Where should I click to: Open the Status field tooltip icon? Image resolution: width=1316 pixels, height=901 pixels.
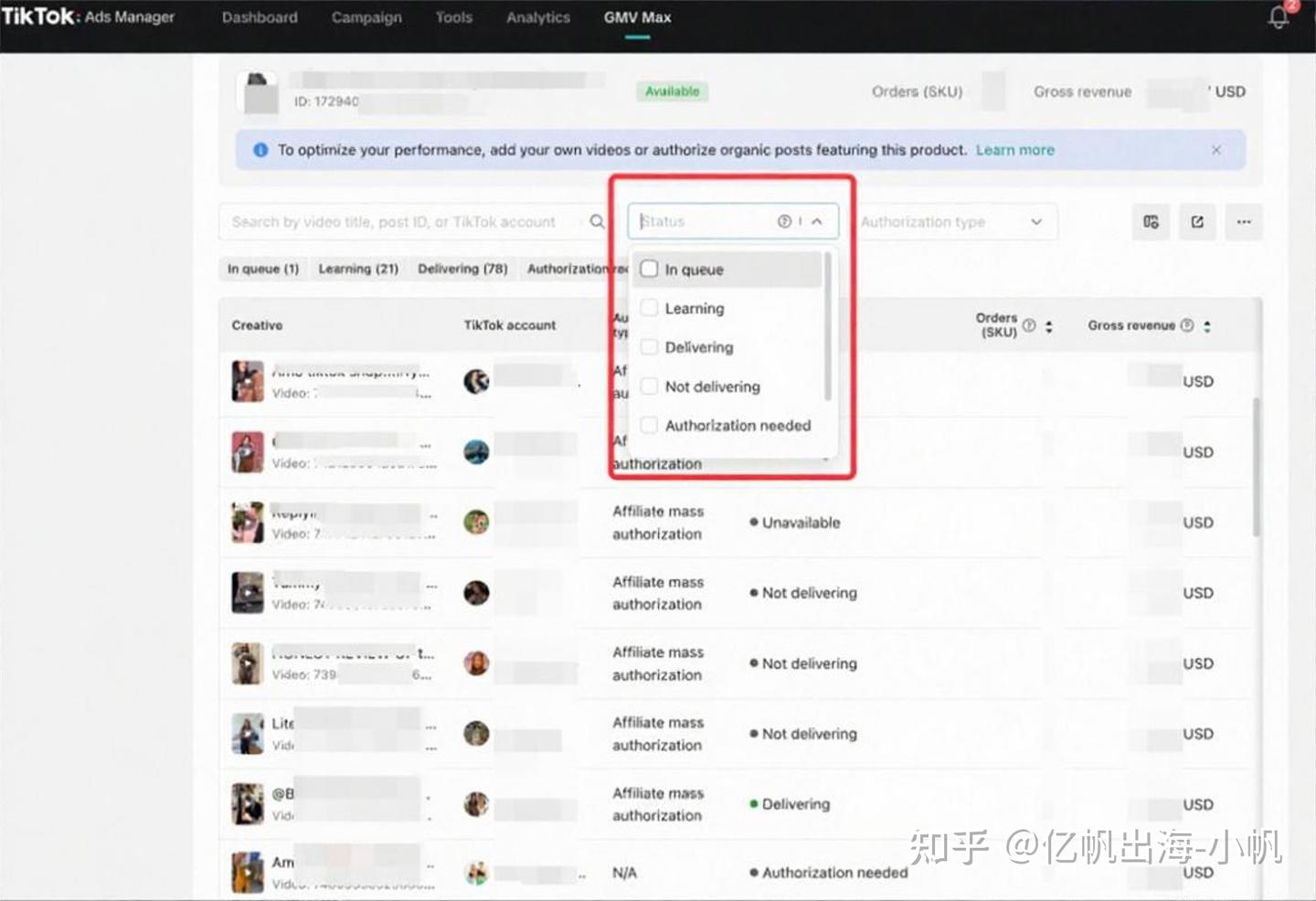pyautogui.click(x=784, y=221)
